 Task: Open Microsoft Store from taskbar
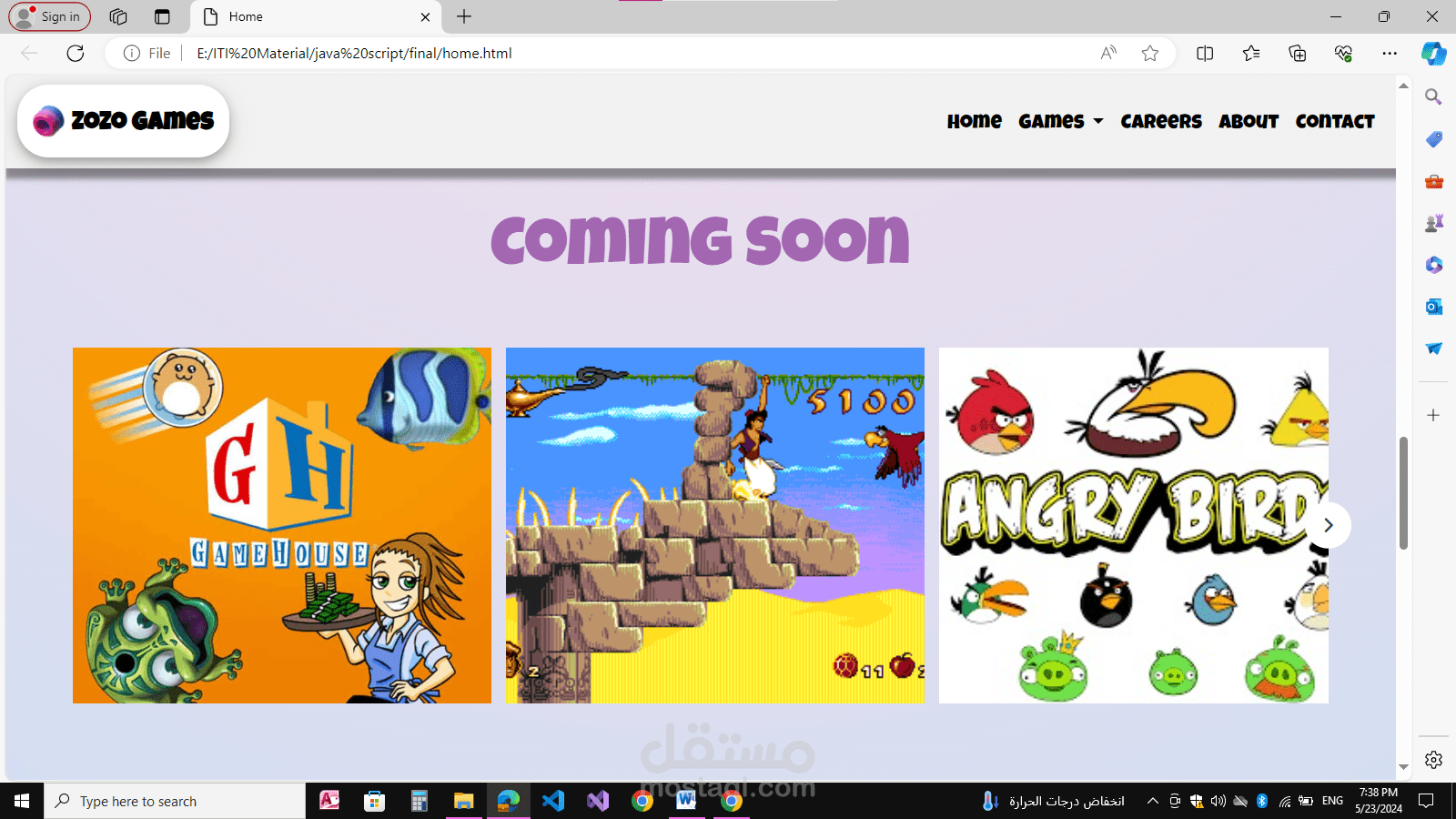[x=374, y=801]
